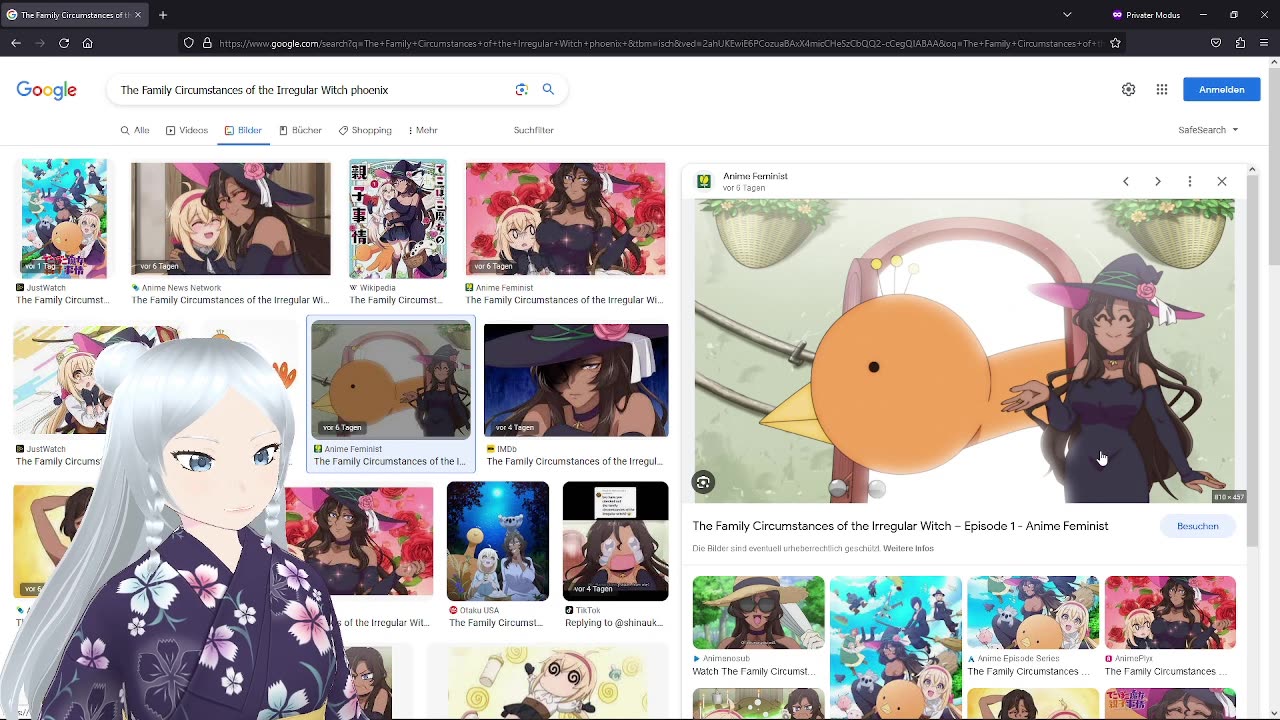
Task: Open the Wikipedia manga cover thumbnail
Action: click(x=398, y=219)
